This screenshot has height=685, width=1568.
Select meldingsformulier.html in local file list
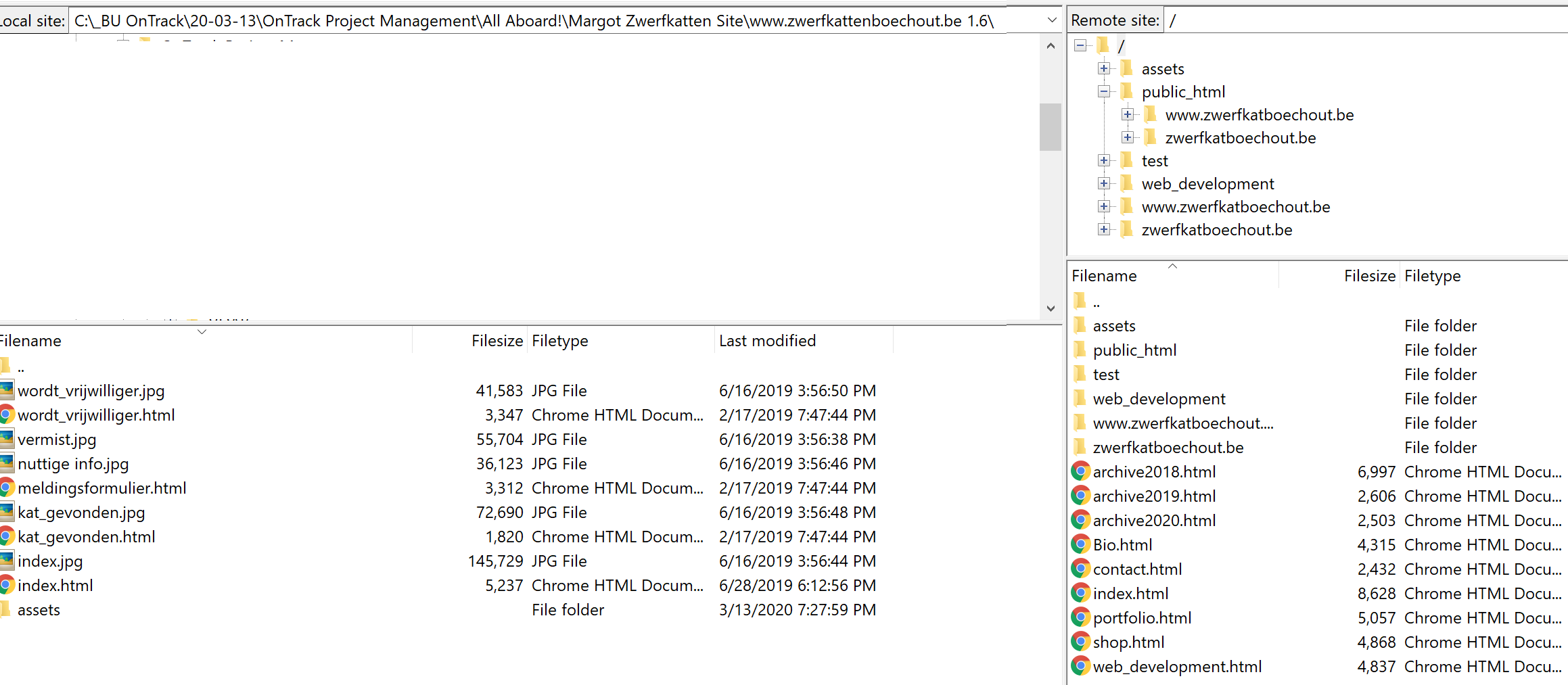[x=102, y=488]
